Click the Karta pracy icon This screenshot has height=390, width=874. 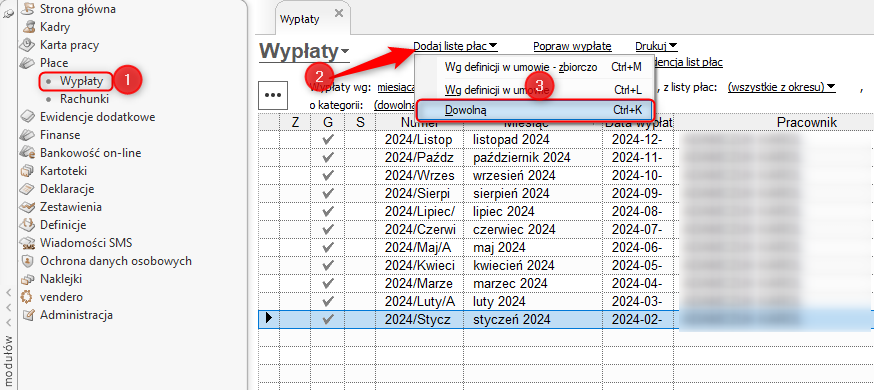click(x=27, y=45)
